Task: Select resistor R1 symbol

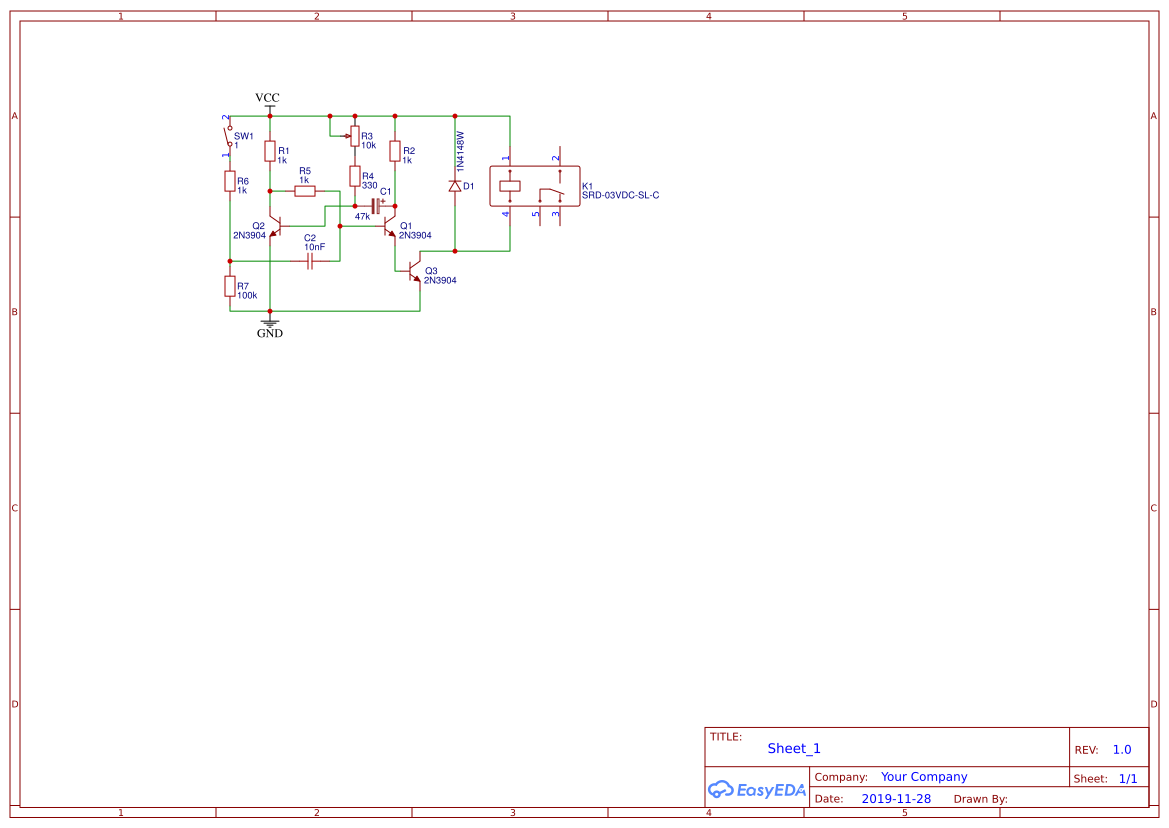Action: (x=270, y=151)
